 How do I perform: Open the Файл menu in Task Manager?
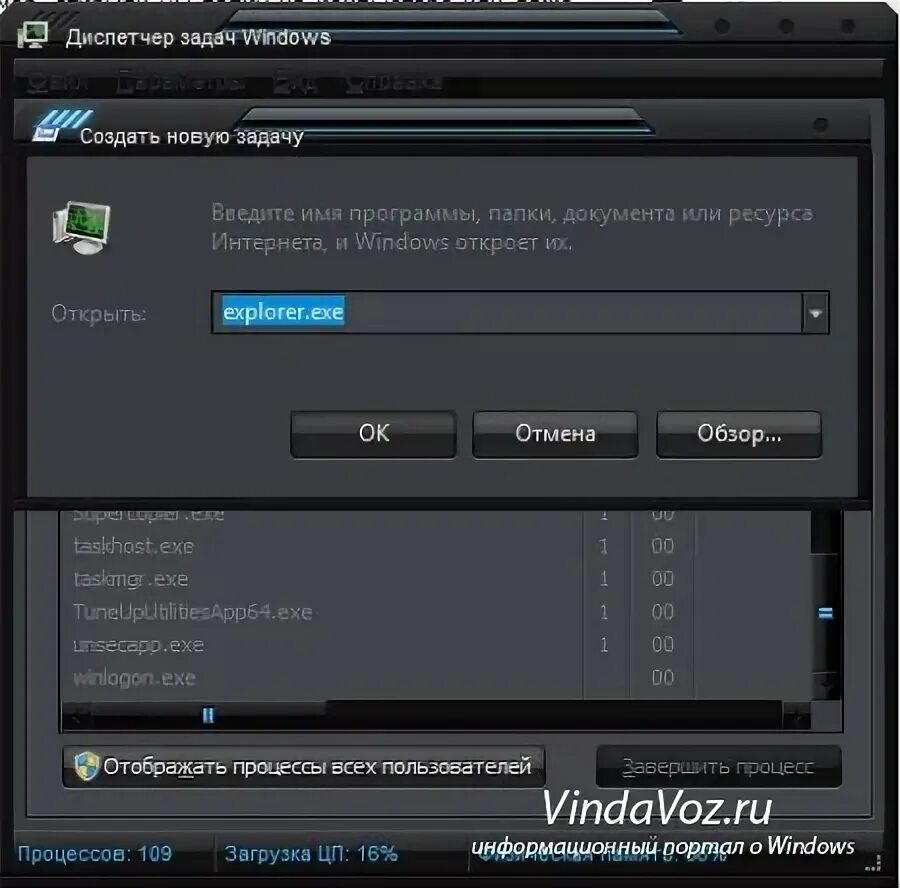click(56, 83)
